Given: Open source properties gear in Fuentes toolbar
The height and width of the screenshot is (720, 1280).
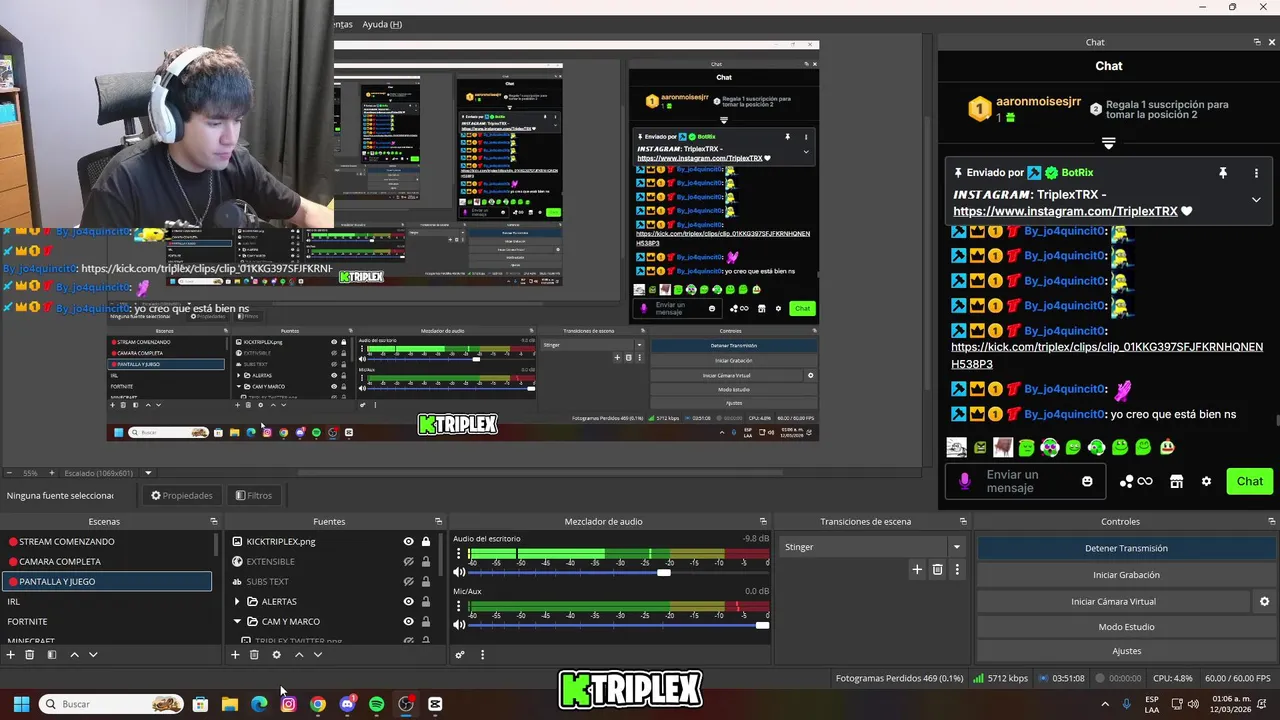Looking at the screenshot, I should [277, 655].
